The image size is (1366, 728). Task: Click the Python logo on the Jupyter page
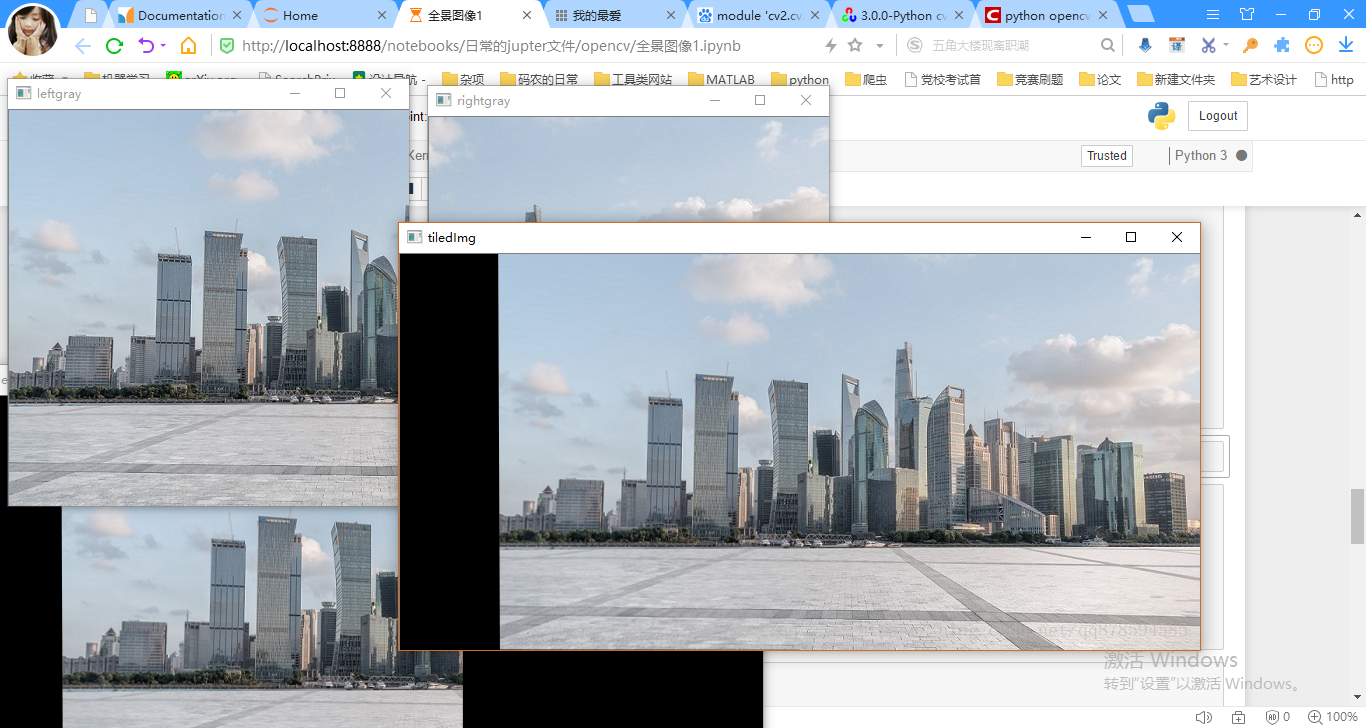(1161, 115)
